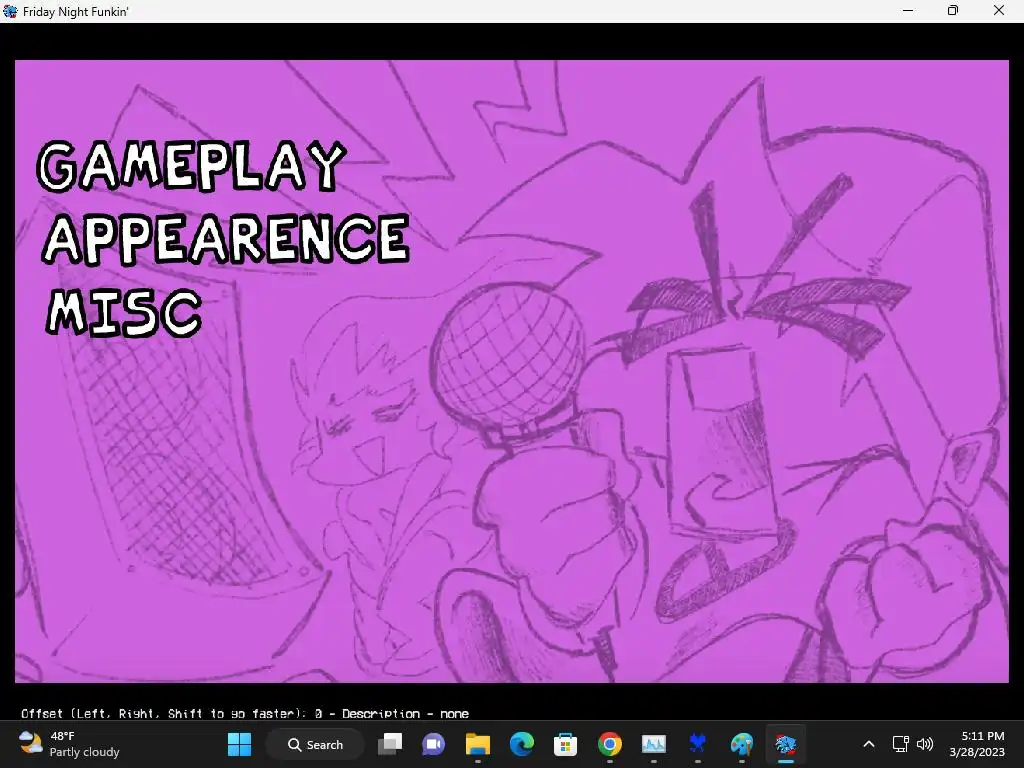Open Task View on the taskbar
Screen dimensions: 1024x768
(x=391, y=744)
